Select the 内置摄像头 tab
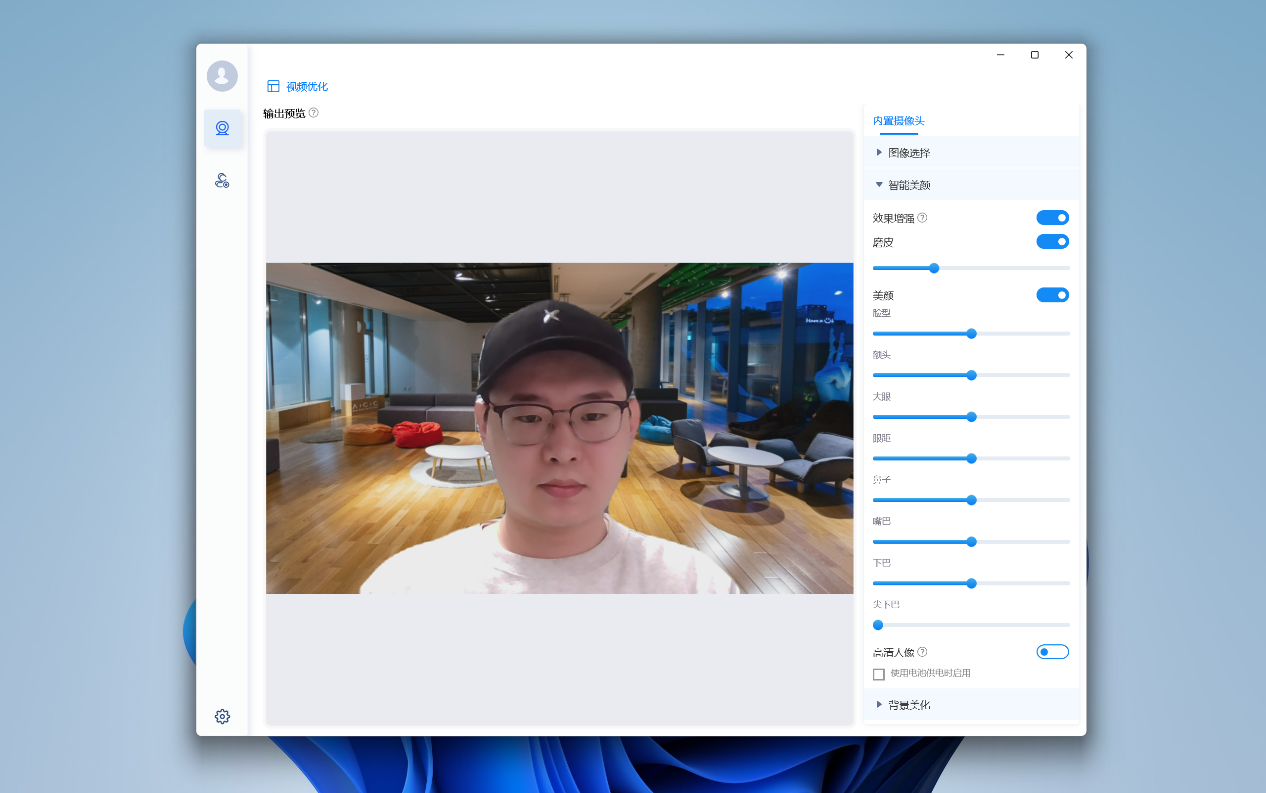This screenshot has width=1266, height=793. click(x=898, y=121)
